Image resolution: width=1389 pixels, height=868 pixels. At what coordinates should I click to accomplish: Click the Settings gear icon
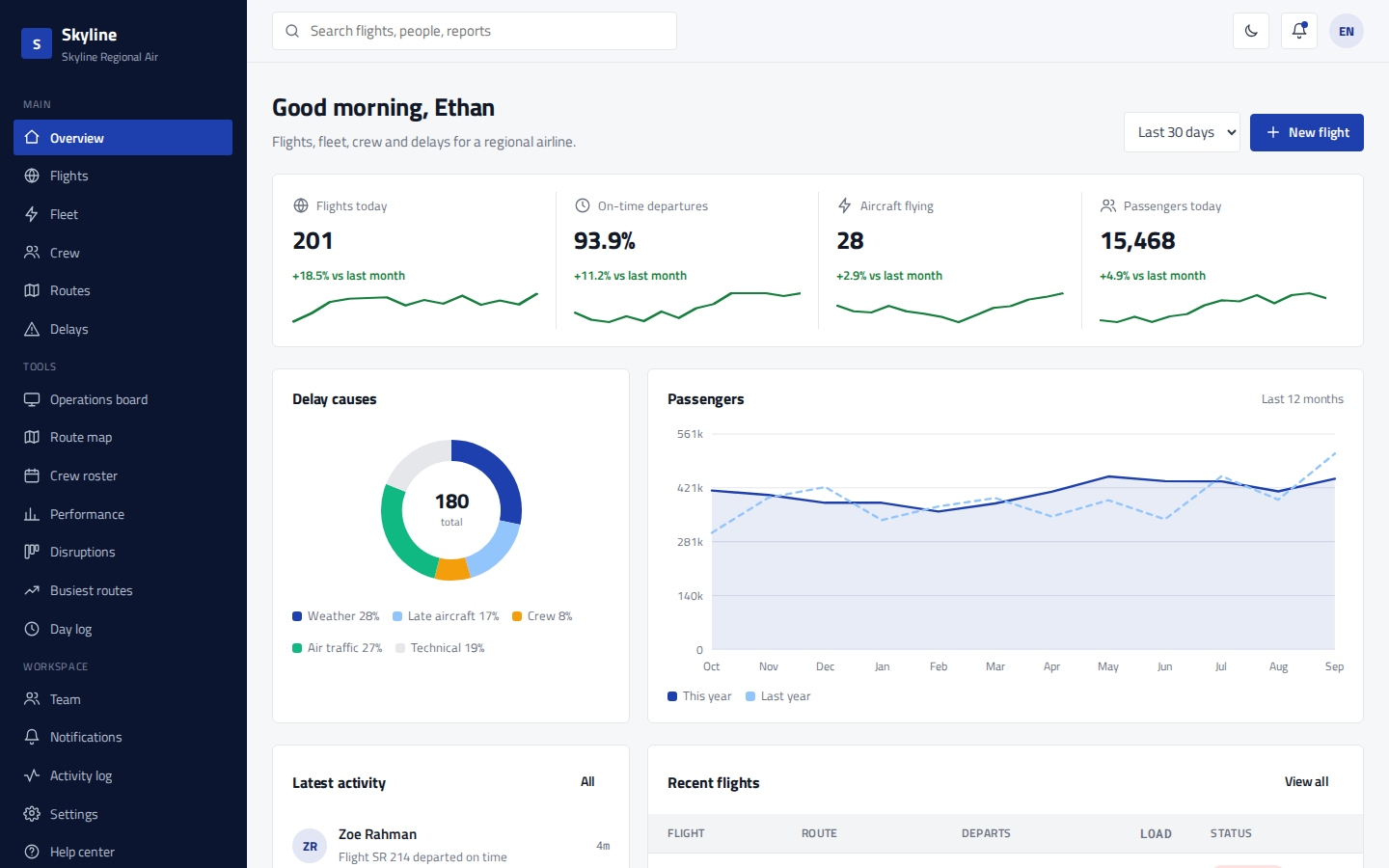32,814
